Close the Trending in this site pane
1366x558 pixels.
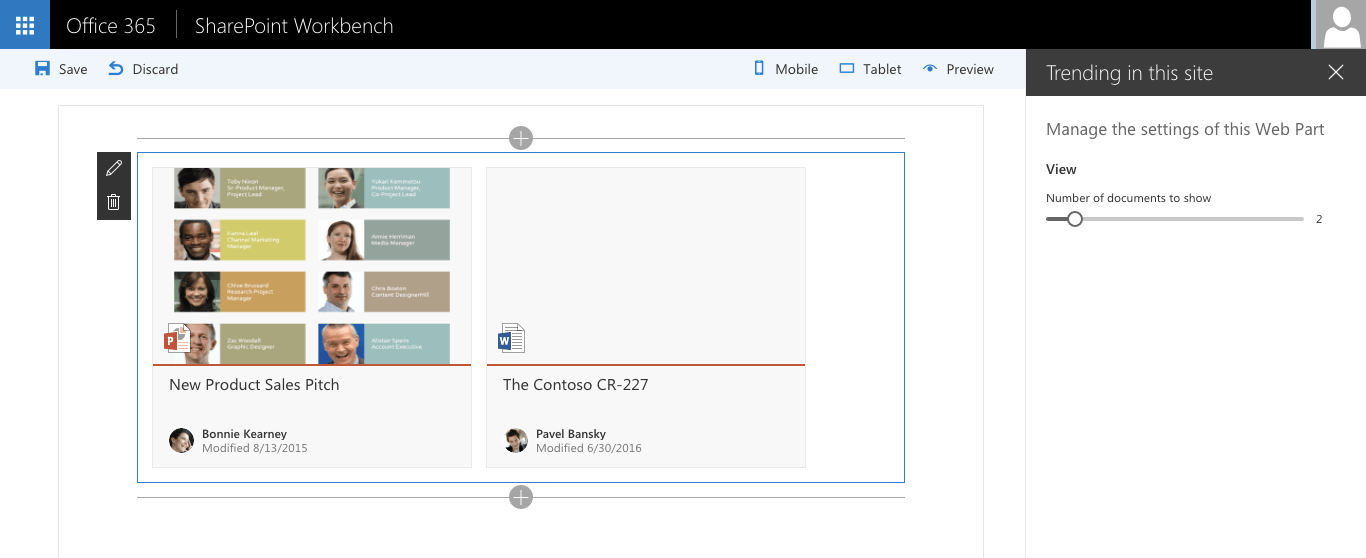pos(1336,72)
